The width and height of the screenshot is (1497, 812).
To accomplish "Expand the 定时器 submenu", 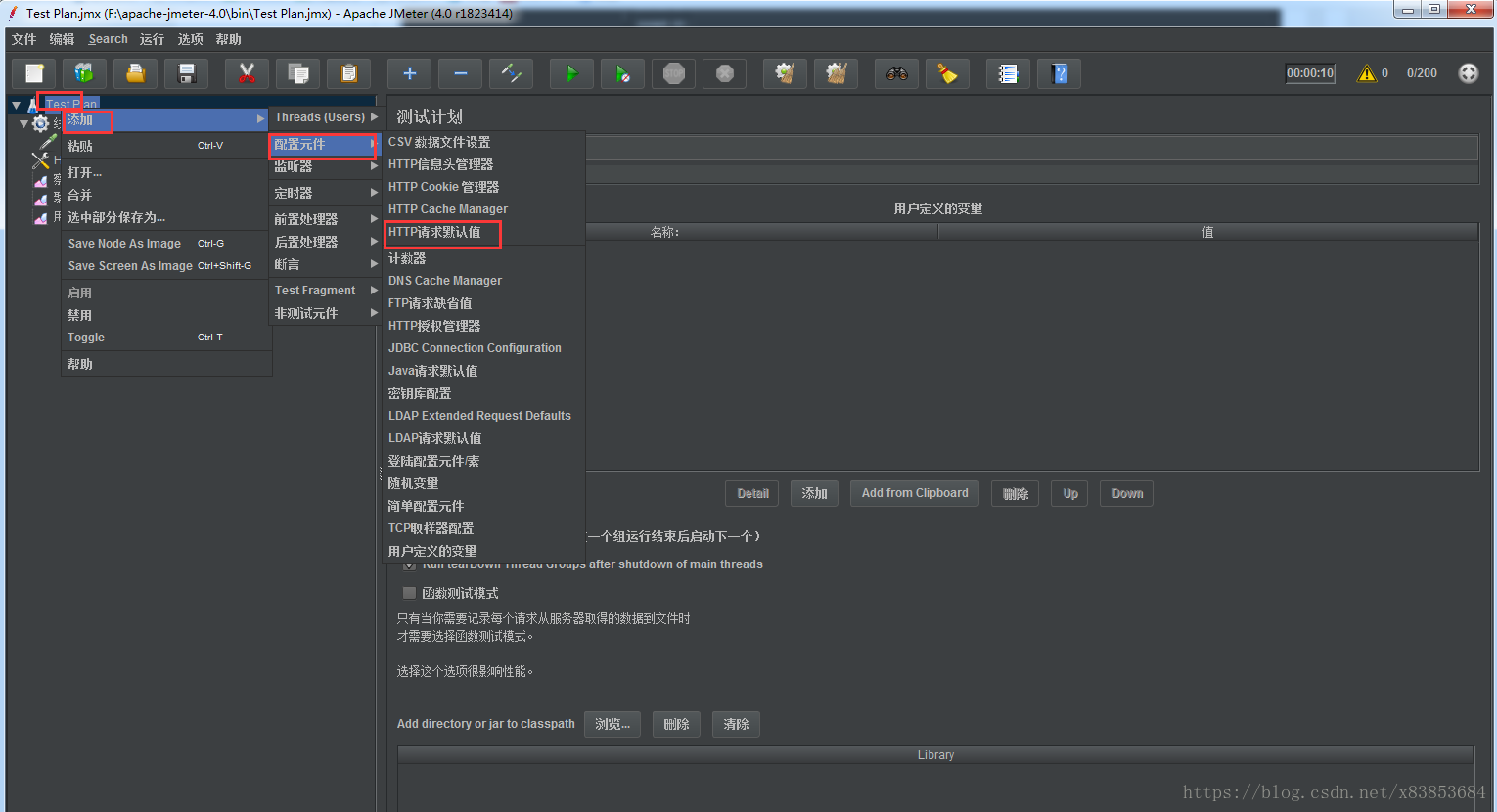I will pyautogui.click(x=326, y=194).
